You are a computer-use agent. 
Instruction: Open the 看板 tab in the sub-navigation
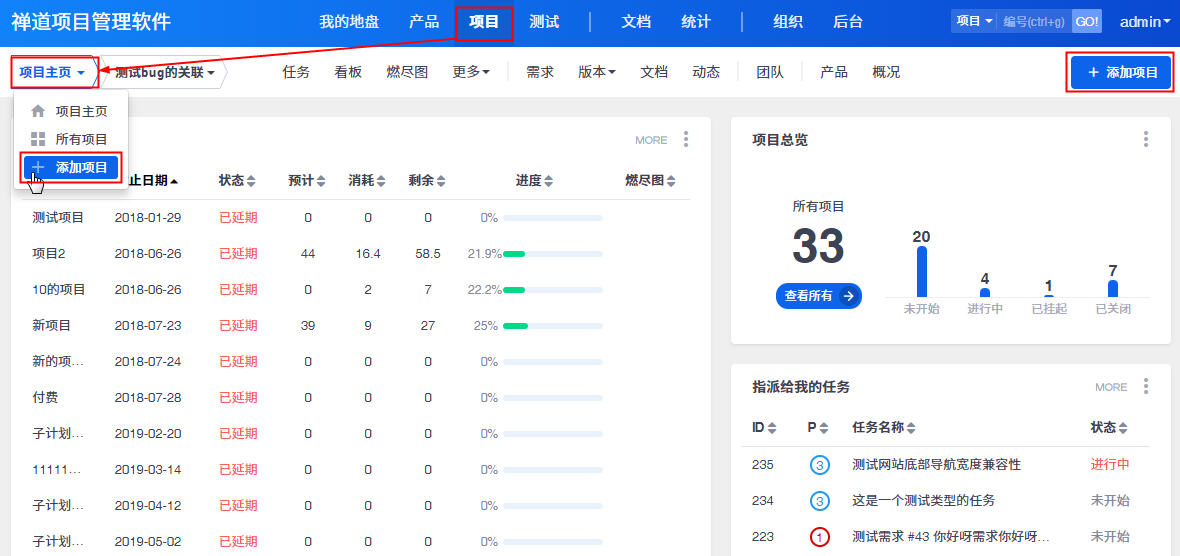pyautogui.click(x=348, y=72)
